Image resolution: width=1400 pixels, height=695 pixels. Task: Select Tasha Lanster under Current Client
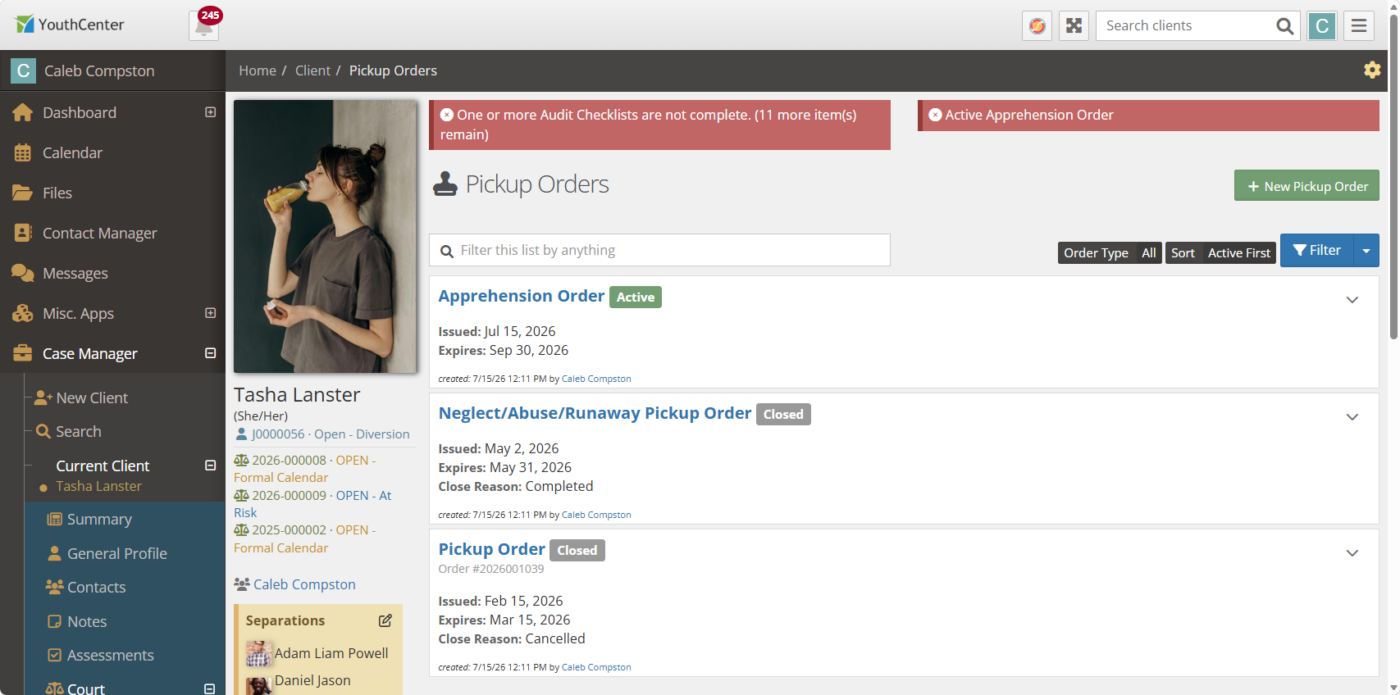[99, 486]
